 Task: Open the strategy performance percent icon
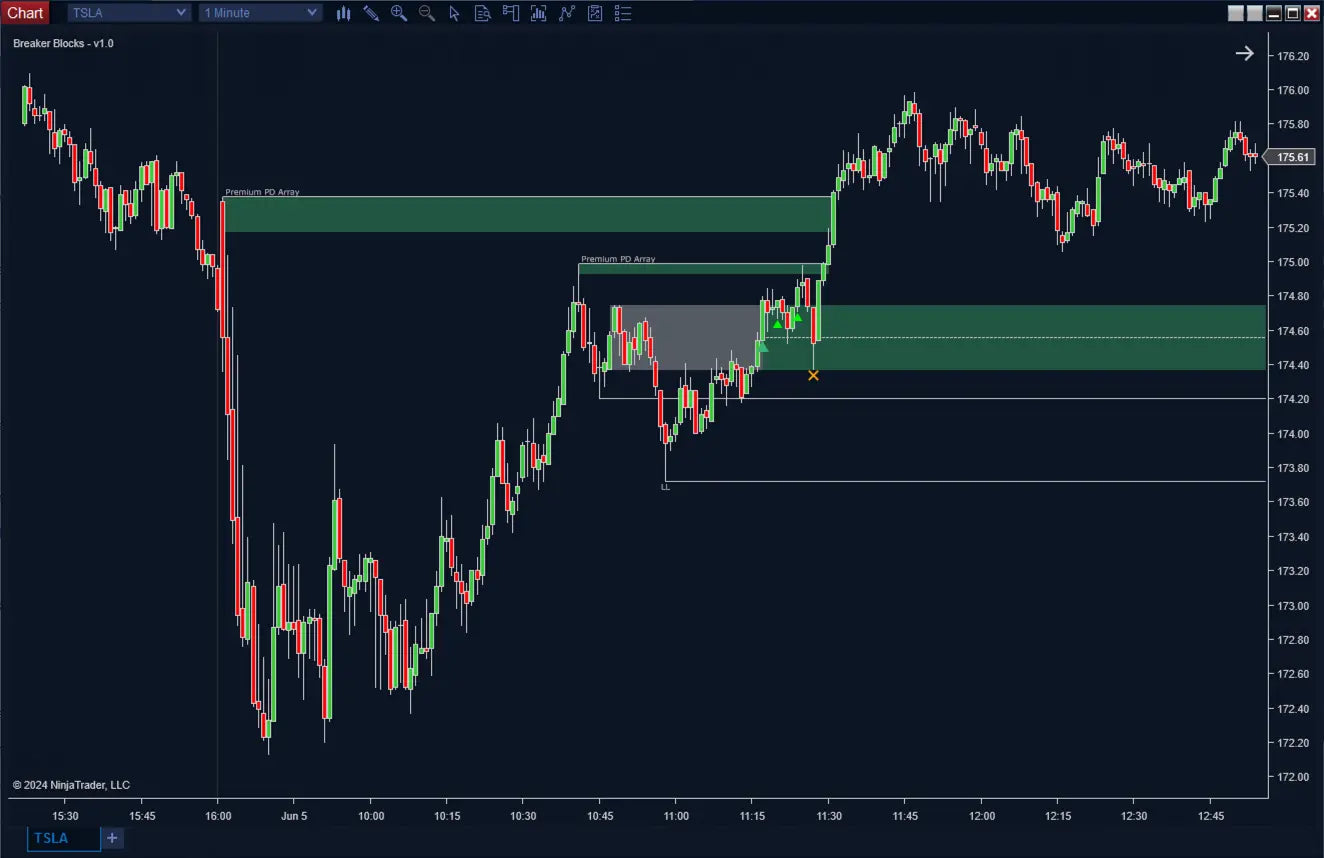click(595, 13)
